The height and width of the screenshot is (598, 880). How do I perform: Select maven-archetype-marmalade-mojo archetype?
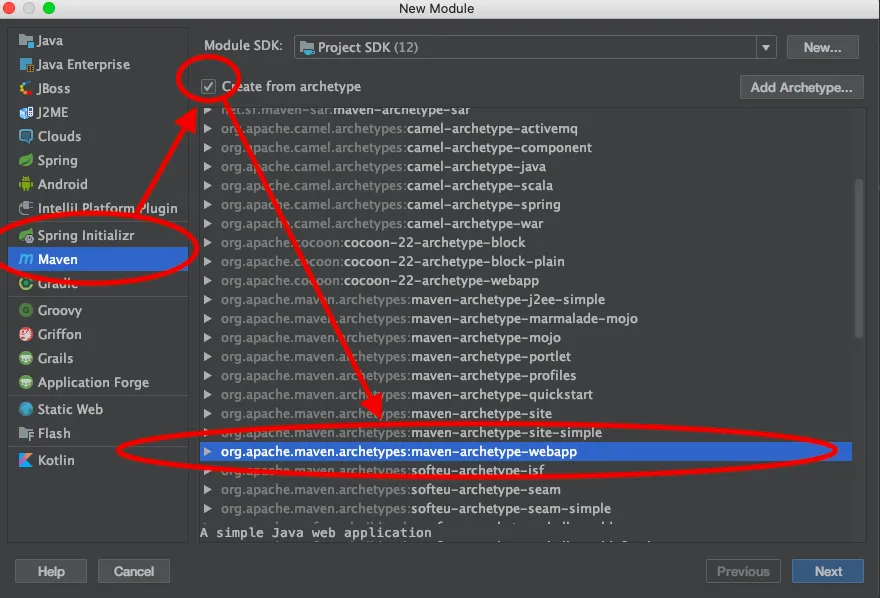[x=526, y=319]
